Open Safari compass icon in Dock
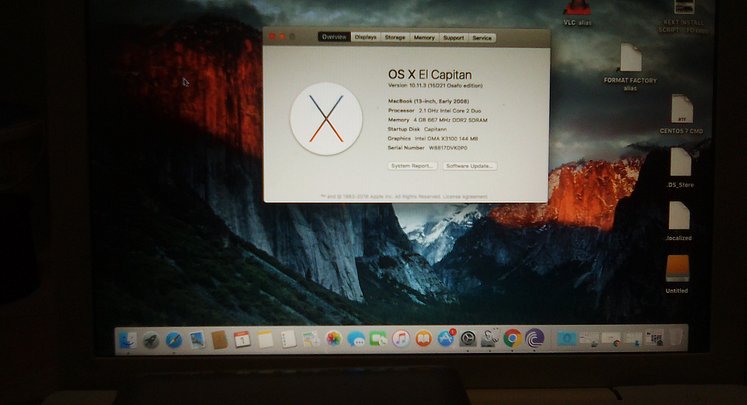The image size is (747, 405). [x=174, y=340]
